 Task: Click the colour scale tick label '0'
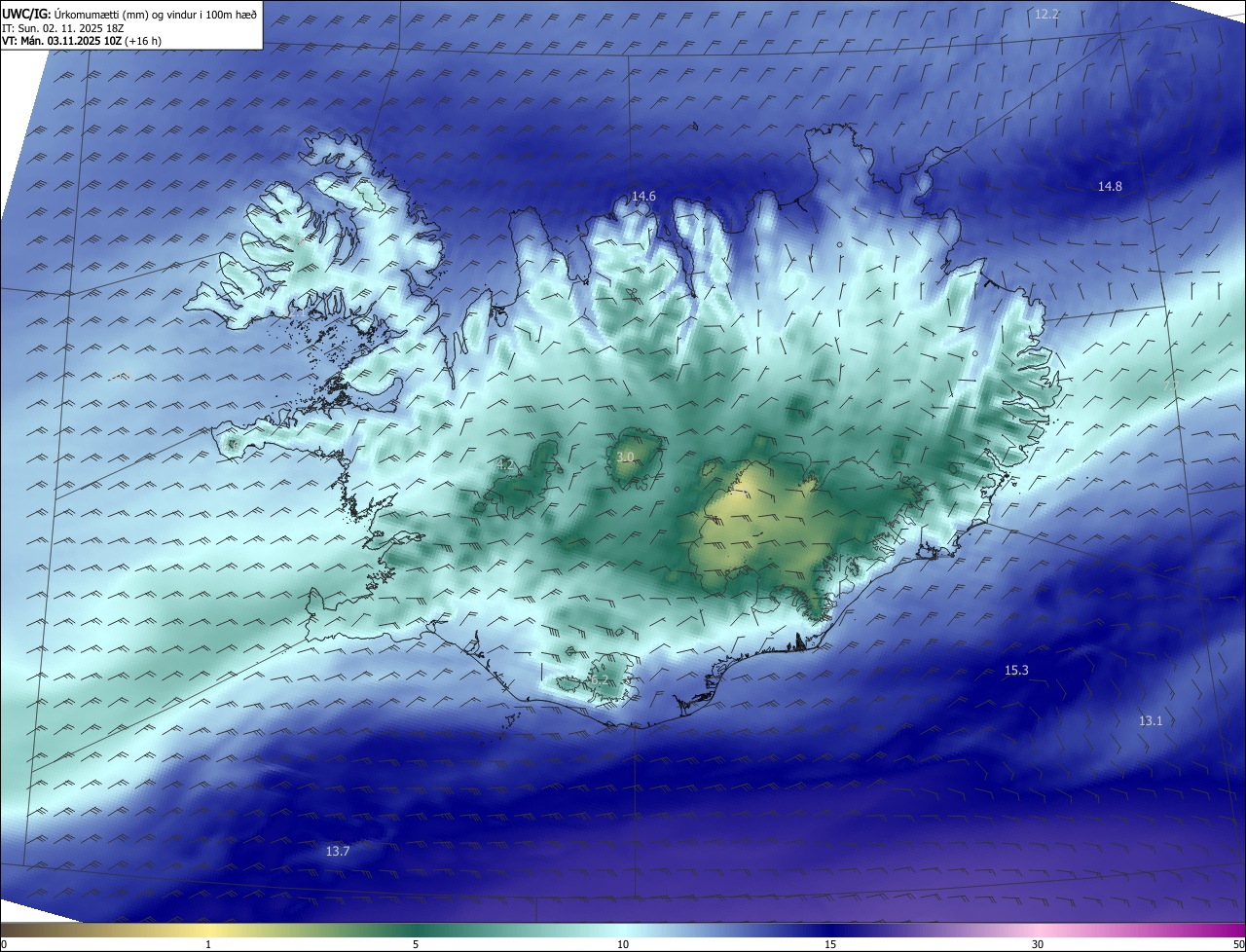(4, 944)
